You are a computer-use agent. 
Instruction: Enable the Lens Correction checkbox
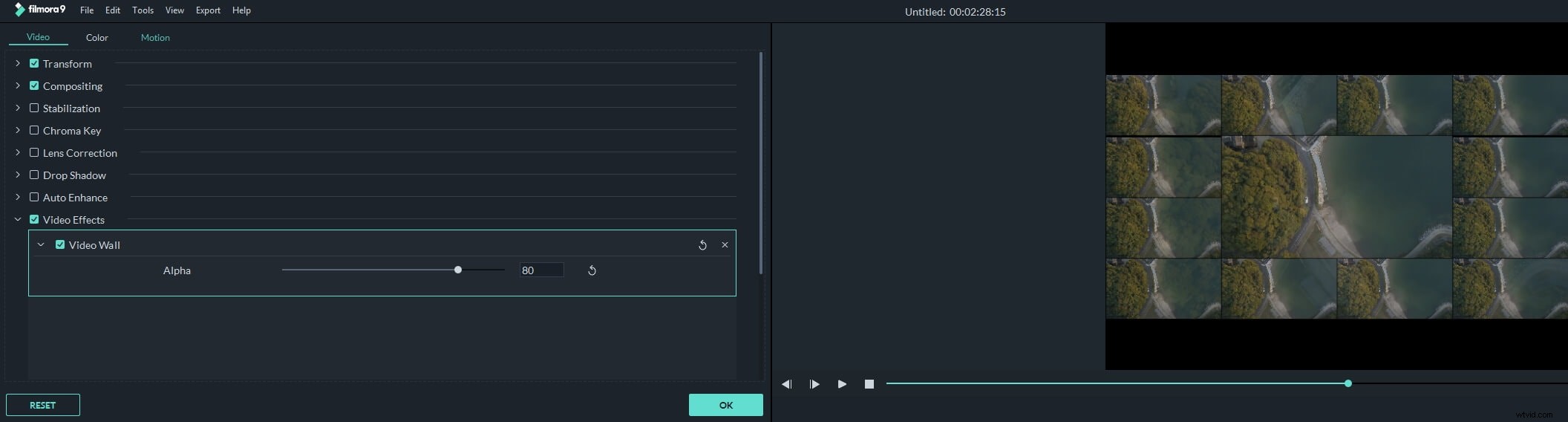(x=34, y=153)
